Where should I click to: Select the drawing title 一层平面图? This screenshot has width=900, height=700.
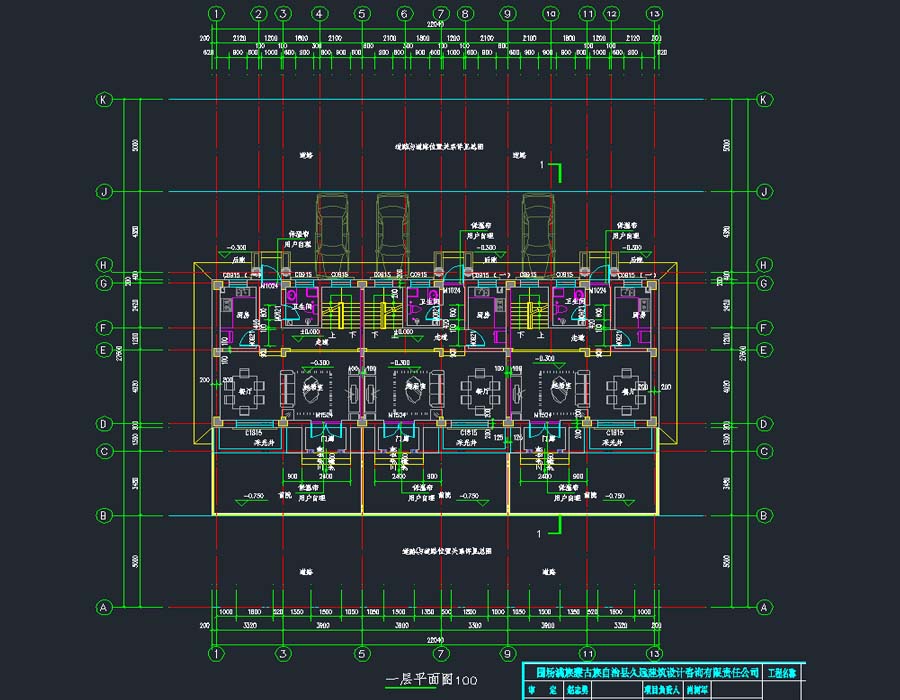tap(419, 680)
